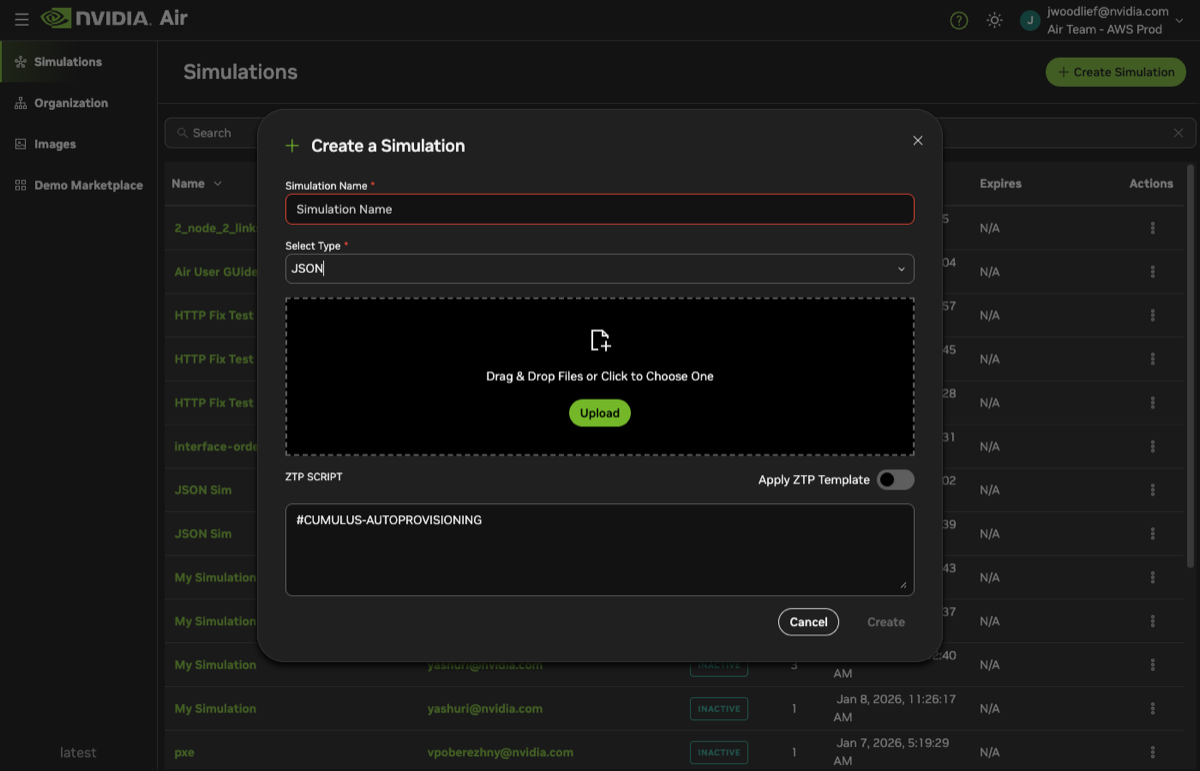The height and width of the screenshot is (771, 1200).
Task: Enable the Apply ZTP Template toggle
Action: [x=895, y=480]
